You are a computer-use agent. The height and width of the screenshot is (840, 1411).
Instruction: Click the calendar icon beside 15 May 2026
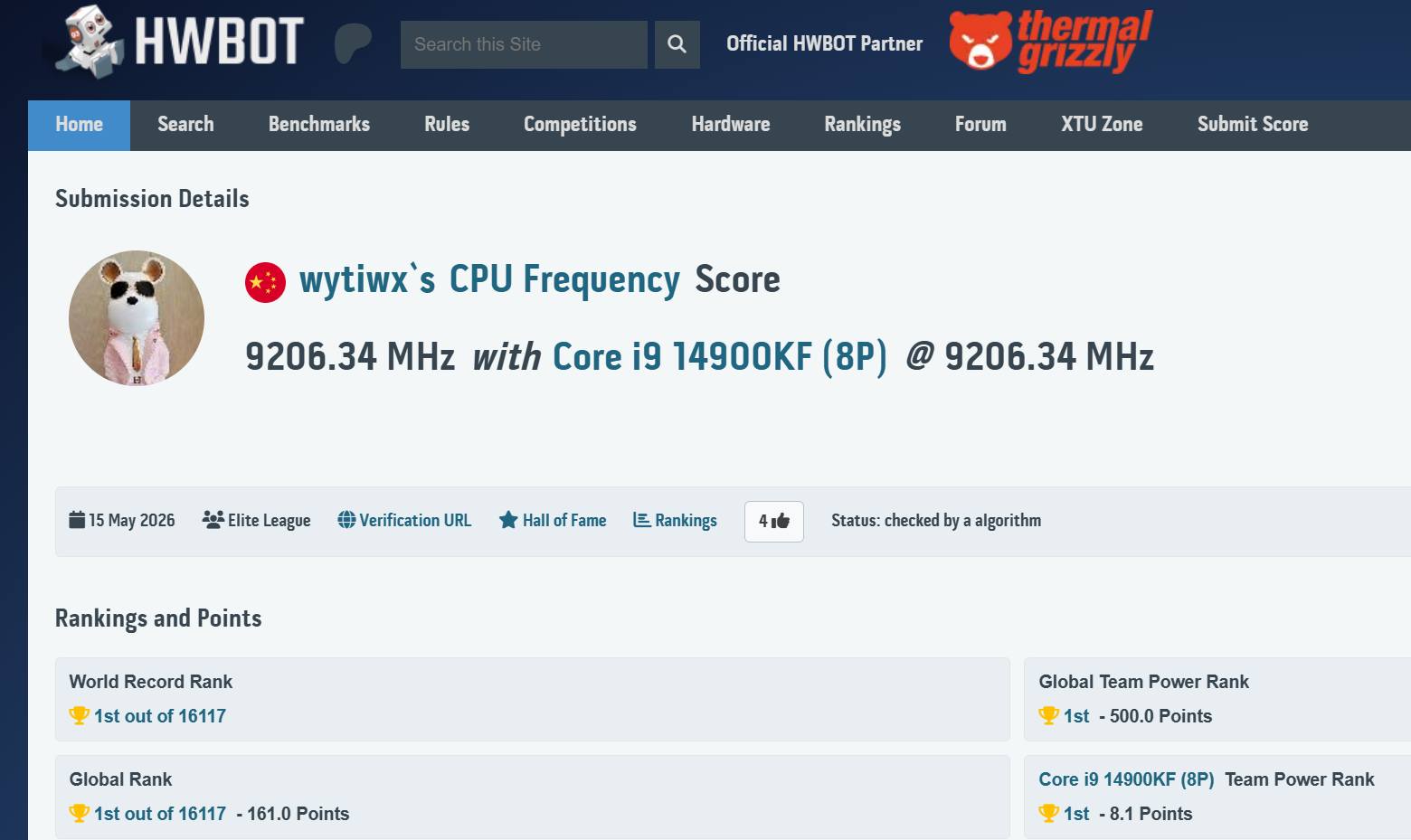pos(77,520)
